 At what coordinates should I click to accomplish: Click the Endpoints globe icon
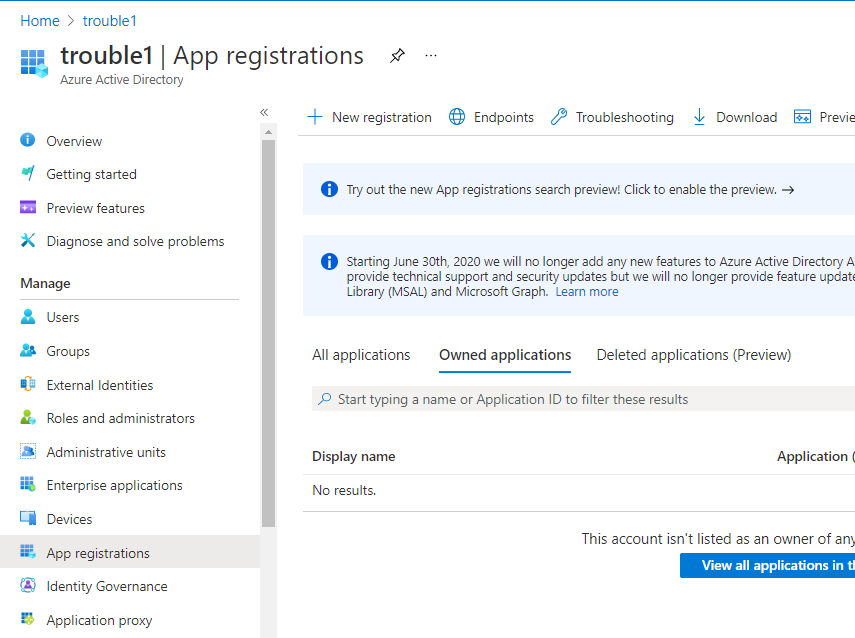click(457, 117)
